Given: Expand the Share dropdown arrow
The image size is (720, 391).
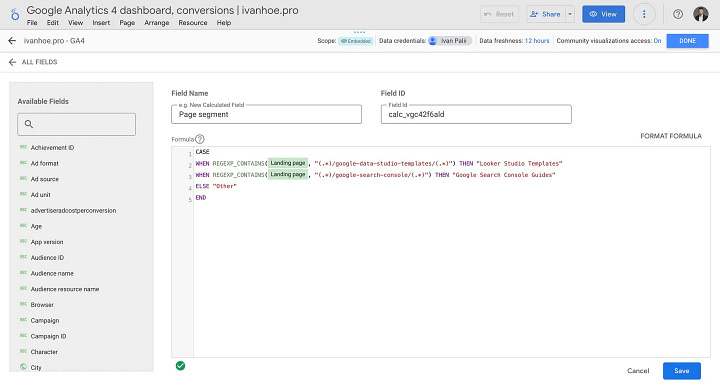Looking at the screenshot, I should [570, 14].
